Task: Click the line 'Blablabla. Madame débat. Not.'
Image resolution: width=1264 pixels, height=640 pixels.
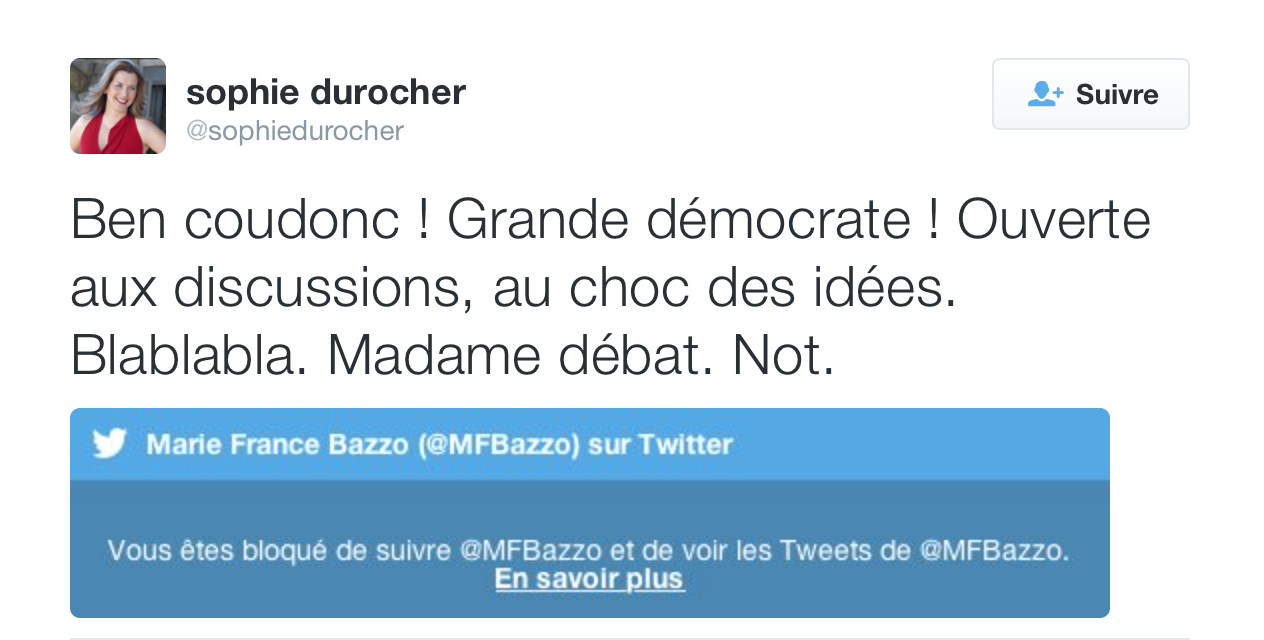Action: click(x=452, y=355)
